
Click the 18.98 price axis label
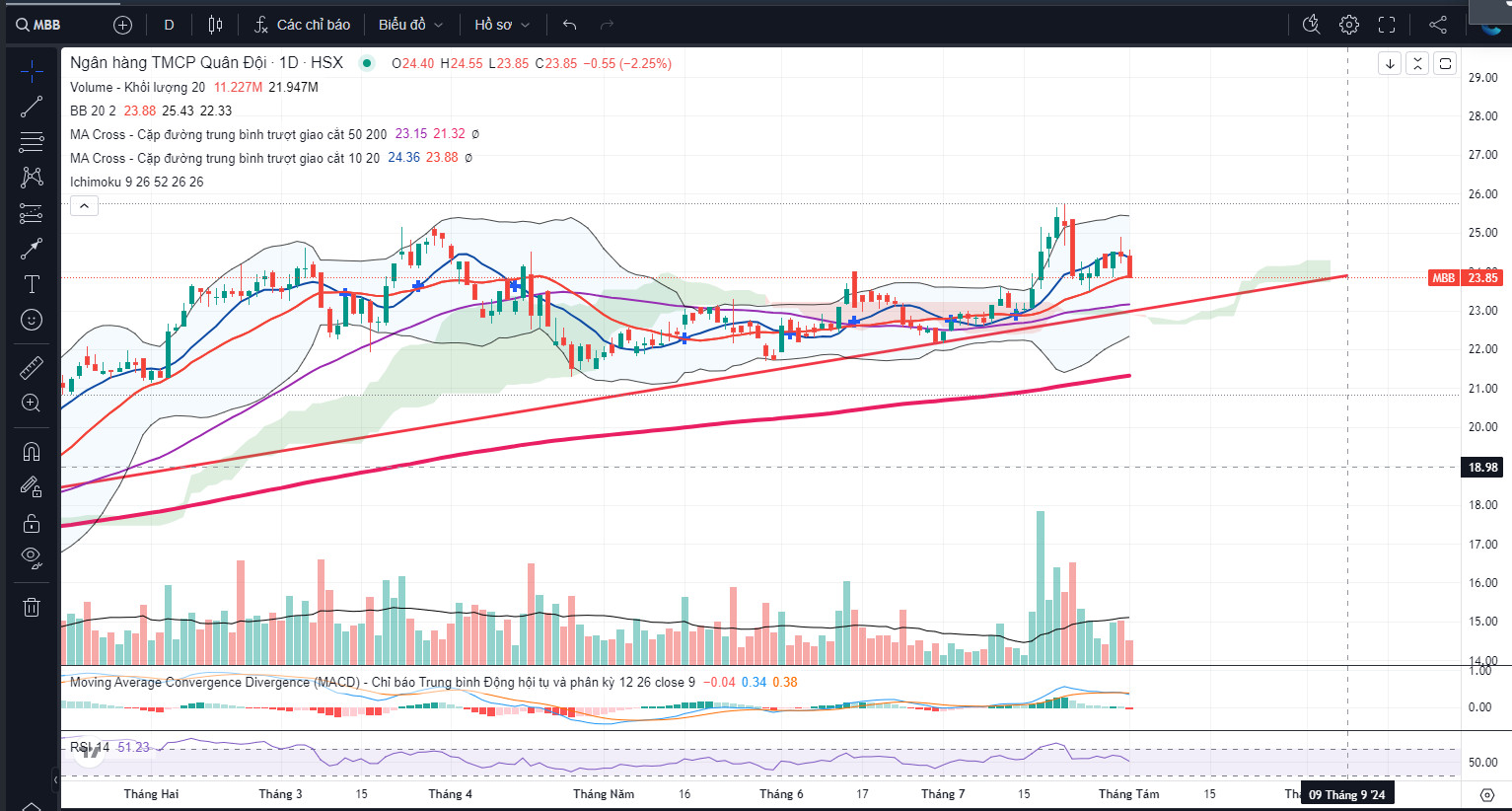(x=1482, y=468)
